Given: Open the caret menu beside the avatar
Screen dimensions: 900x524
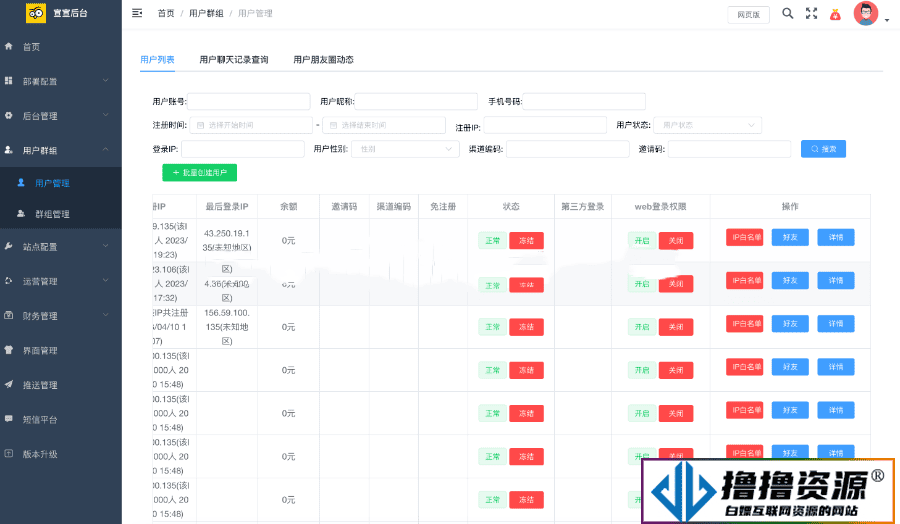Looking at the screenshot, I should [887, 20].
